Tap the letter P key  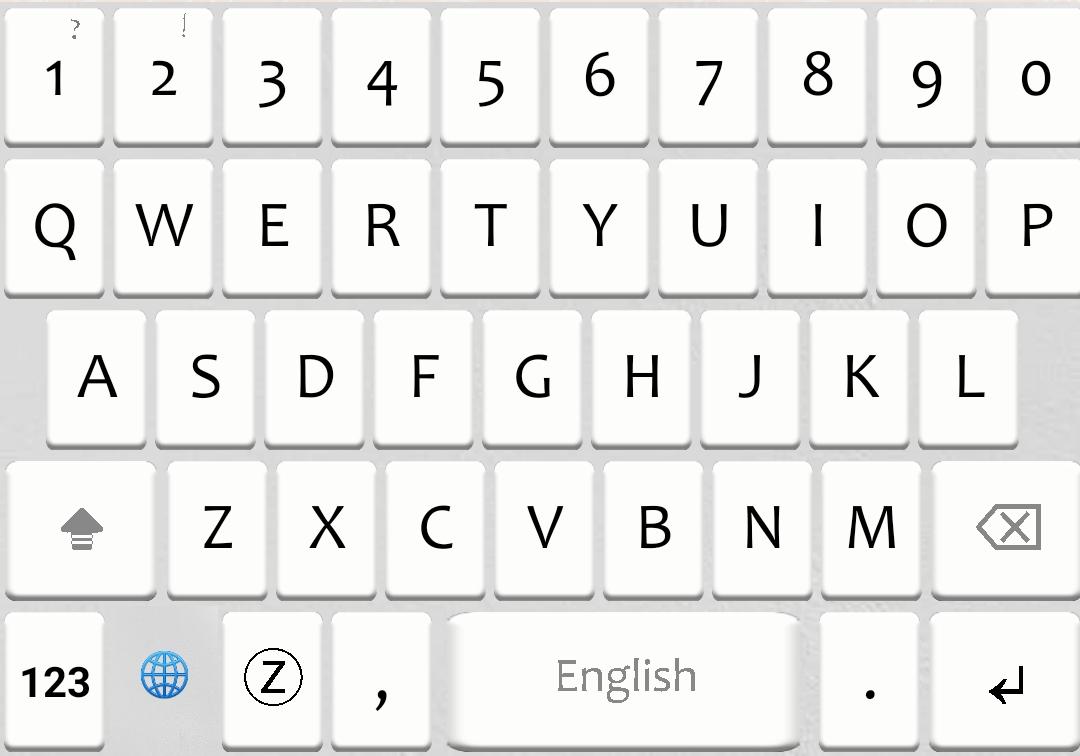pyautogui.click(x=1034, y=227)
